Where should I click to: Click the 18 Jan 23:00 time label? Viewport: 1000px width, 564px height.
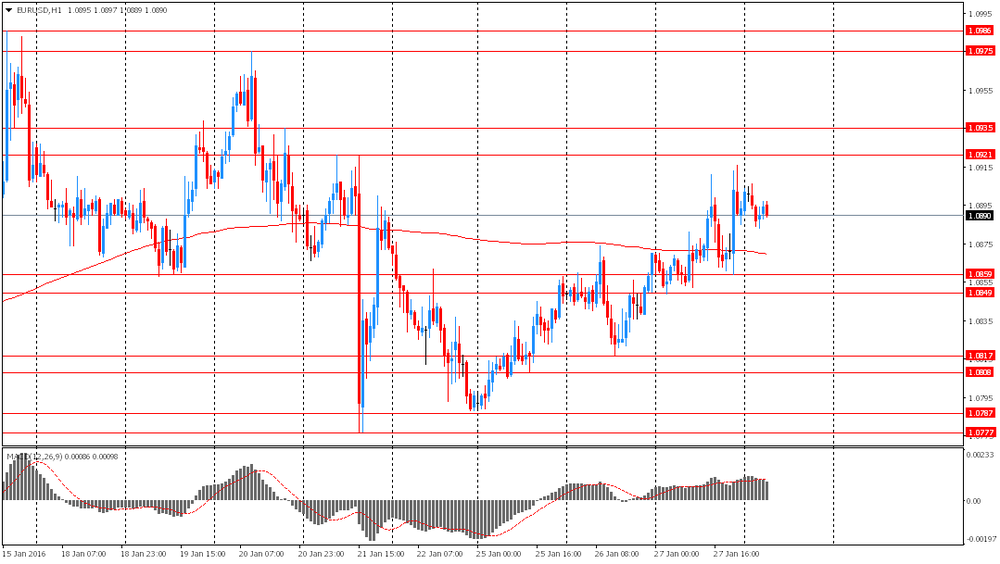(143, 554)
